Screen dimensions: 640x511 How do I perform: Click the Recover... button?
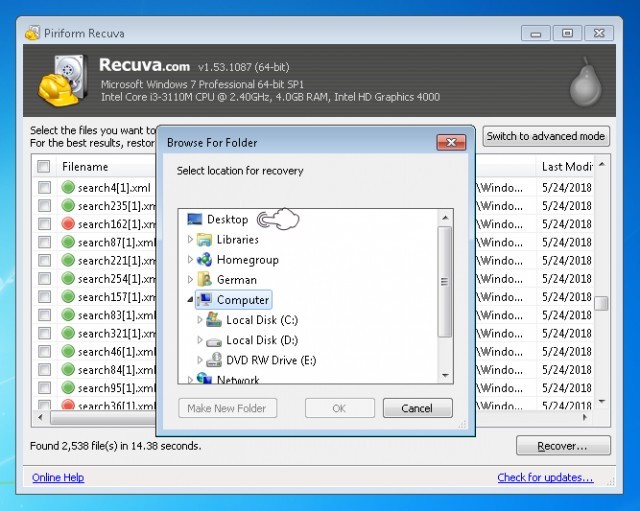point(563,446)
